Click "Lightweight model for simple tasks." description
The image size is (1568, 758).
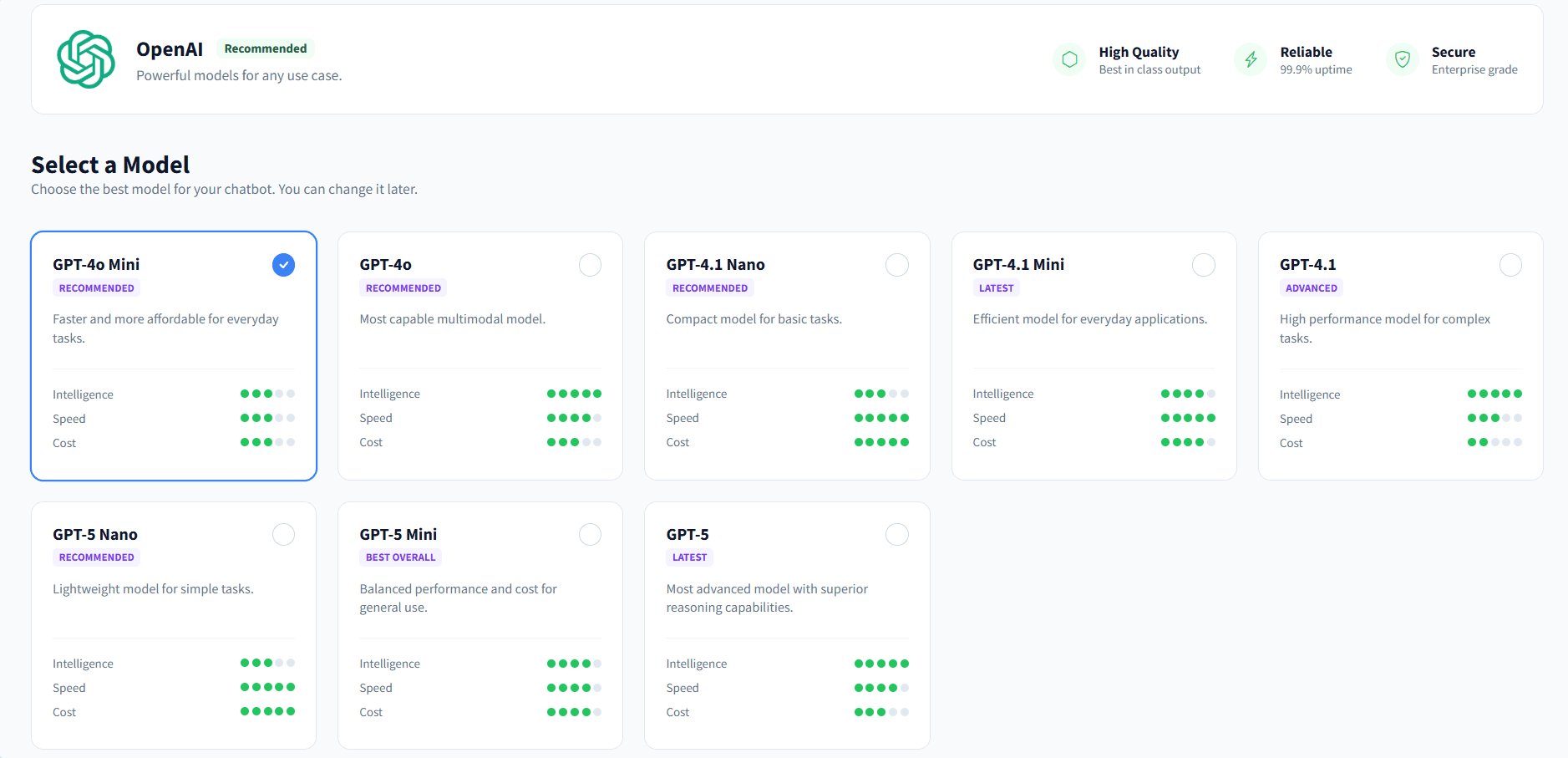(154, 589)
